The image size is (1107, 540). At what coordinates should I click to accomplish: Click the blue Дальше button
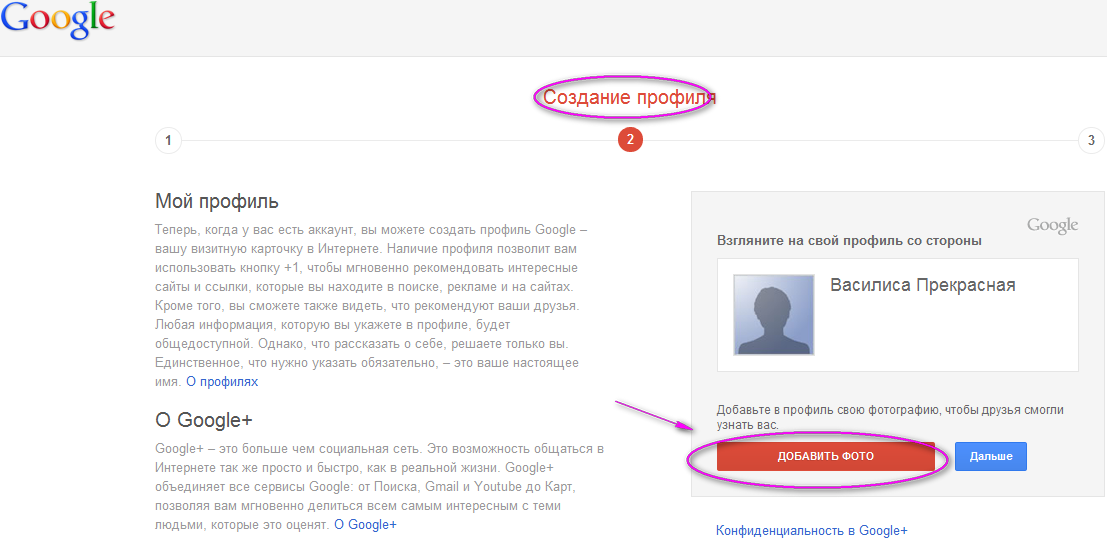[991, 457]
